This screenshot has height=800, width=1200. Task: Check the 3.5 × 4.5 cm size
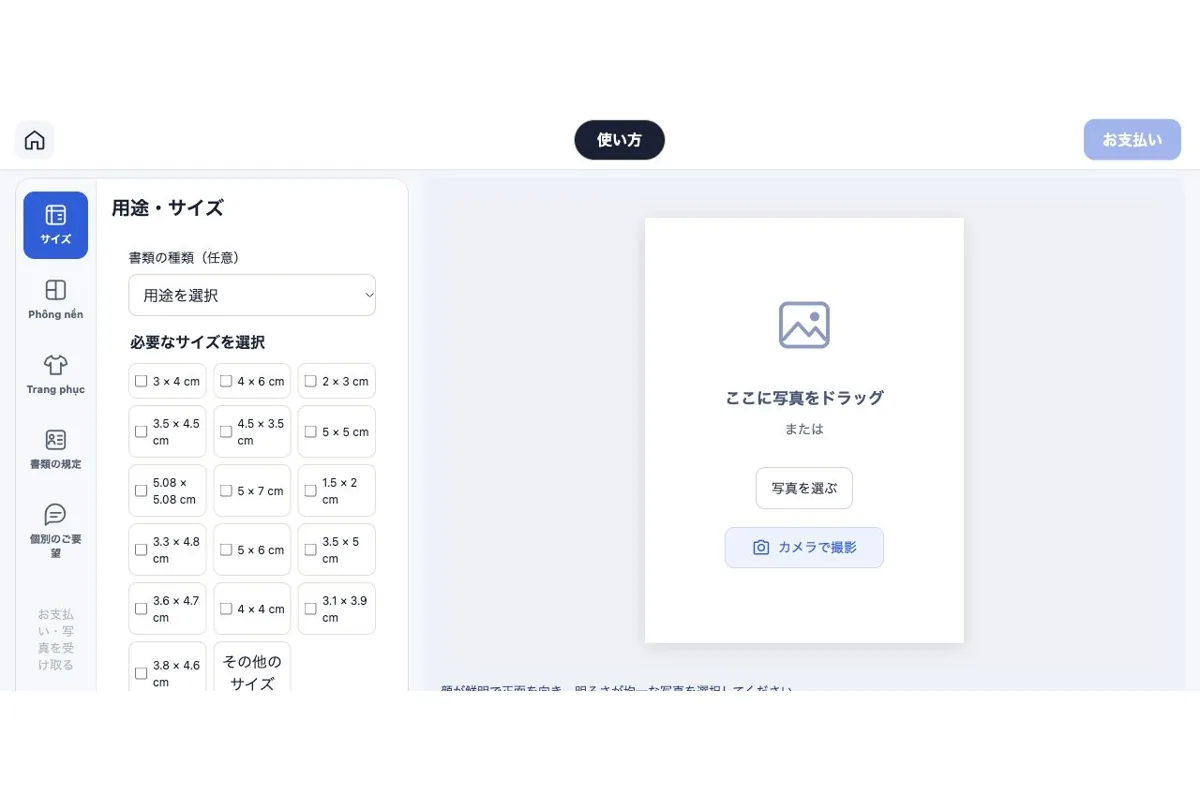click(141, 432)
